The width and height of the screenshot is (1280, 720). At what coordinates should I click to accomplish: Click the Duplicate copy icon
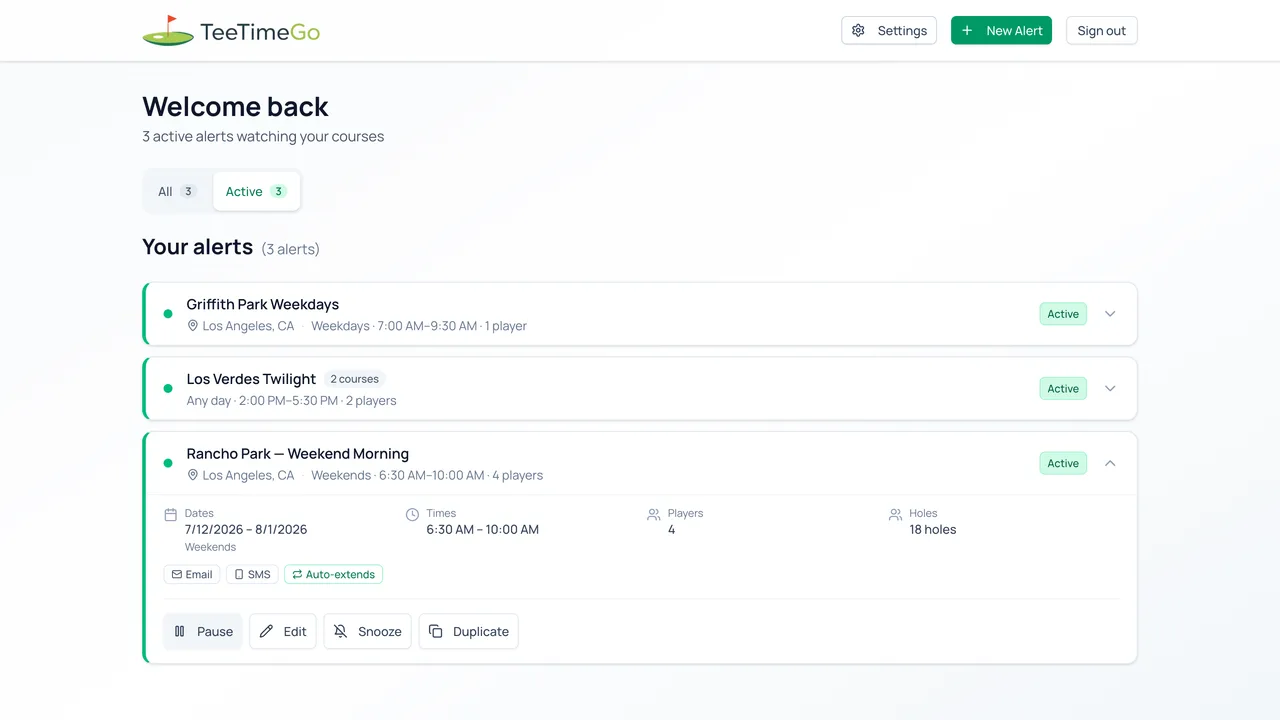point(436,632)
